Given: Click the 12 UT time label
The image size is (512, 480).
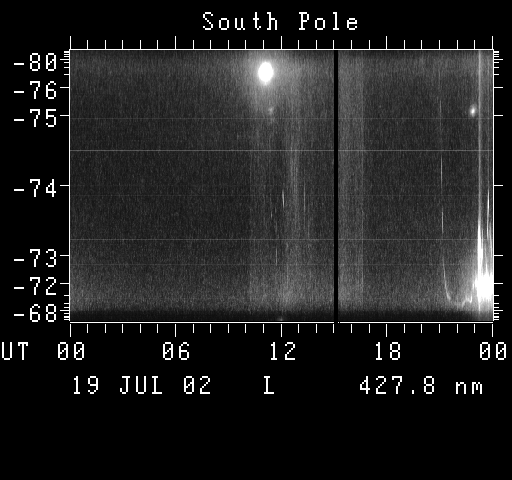Looking at the screenshot, I should pos(282,351).
